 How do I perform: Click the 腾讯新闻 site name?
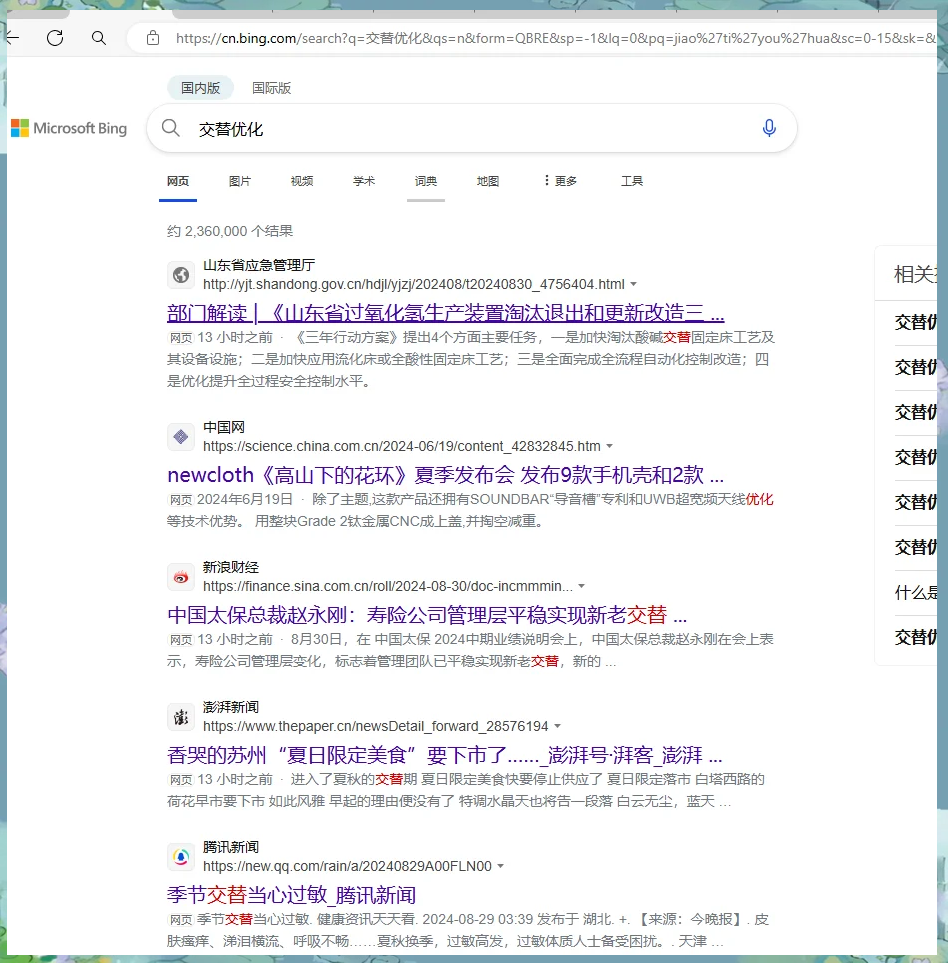(231, 848)
